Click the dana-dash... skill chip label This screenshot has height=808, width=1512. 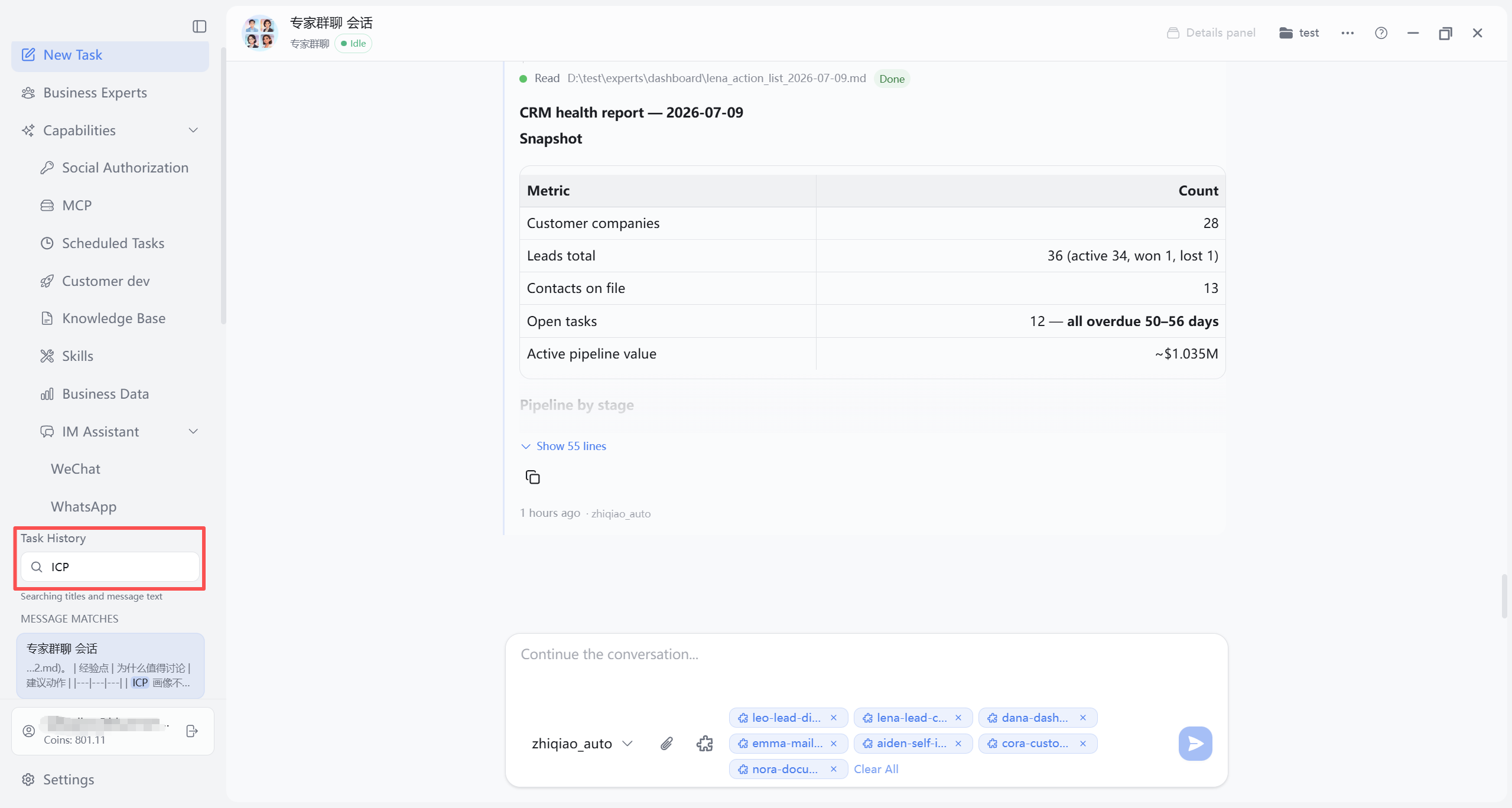click(x=1035, y=718)
